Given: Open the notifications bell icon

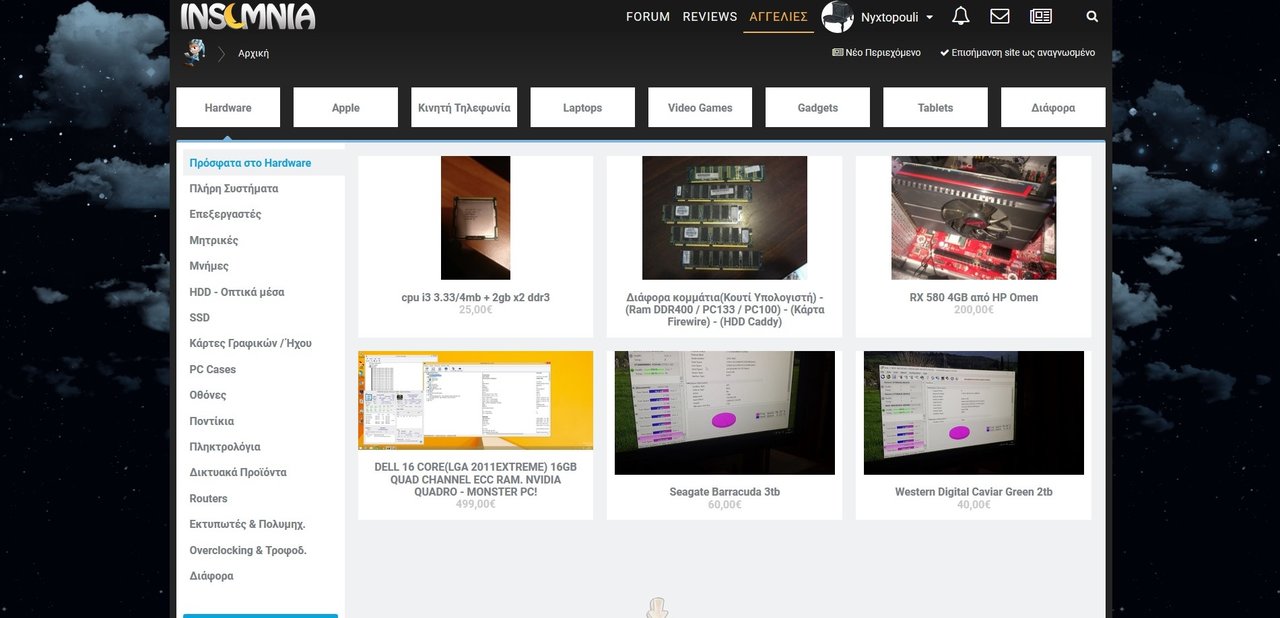Looking at the screenshot, I should click(x=960, y=16).
